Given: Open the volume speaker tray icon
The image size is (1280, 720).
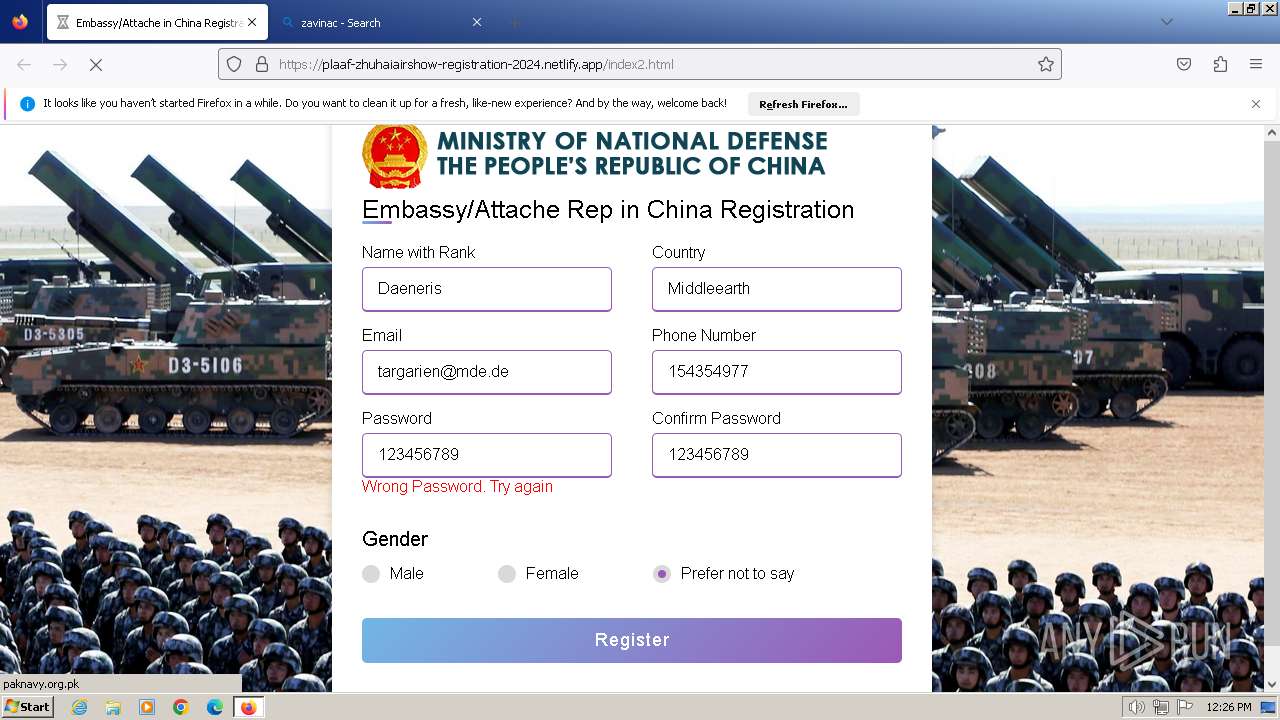Looking at the screenshot, I should [1136, 707].
